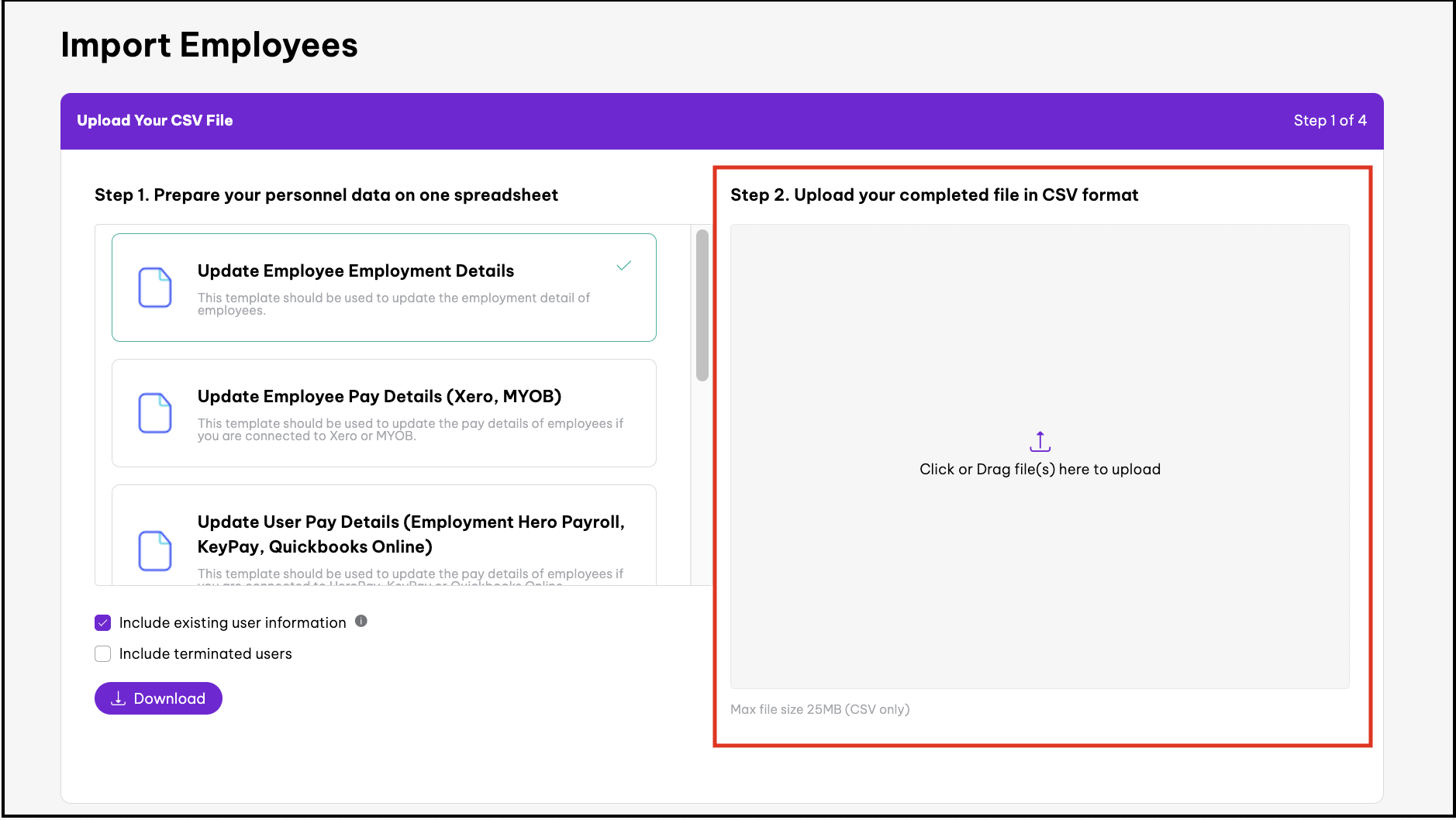Viewport: 1456px width, 820px height.
Task: Open info tooltip for existing user information
Action: point(361,621)
